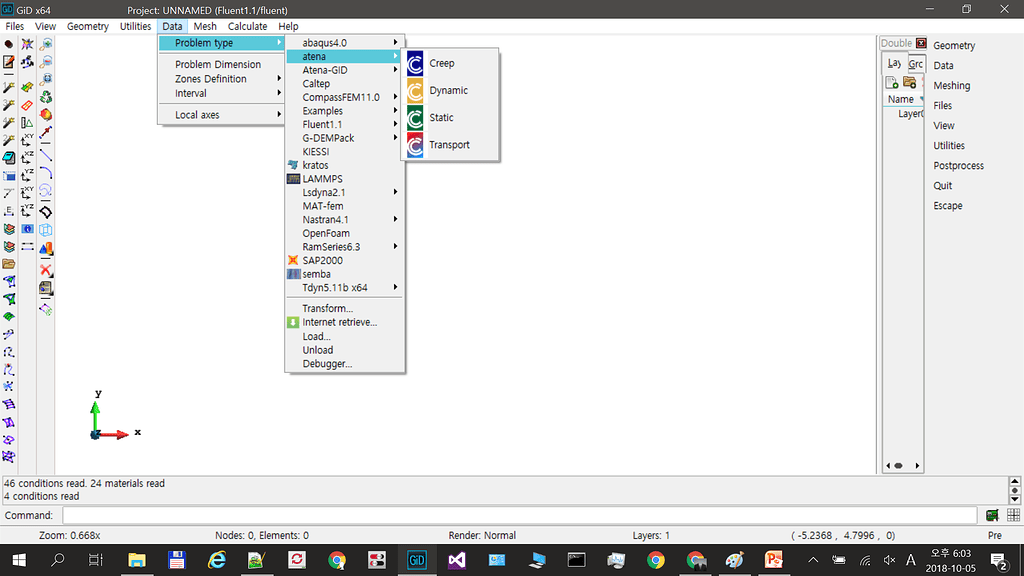1024x576 pixels.
Task: Open the Mesh menu
Action: coord(205,26)
